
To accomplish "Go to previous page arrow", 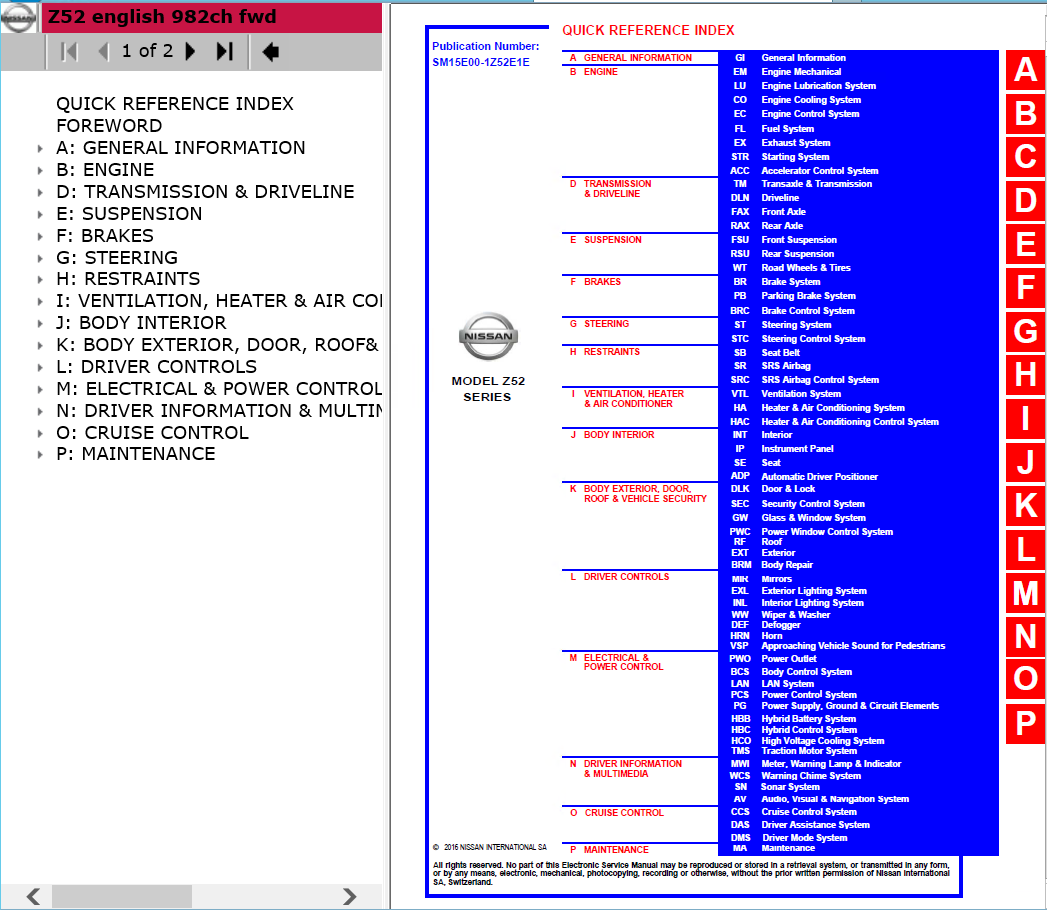I will tap(103, 51).
